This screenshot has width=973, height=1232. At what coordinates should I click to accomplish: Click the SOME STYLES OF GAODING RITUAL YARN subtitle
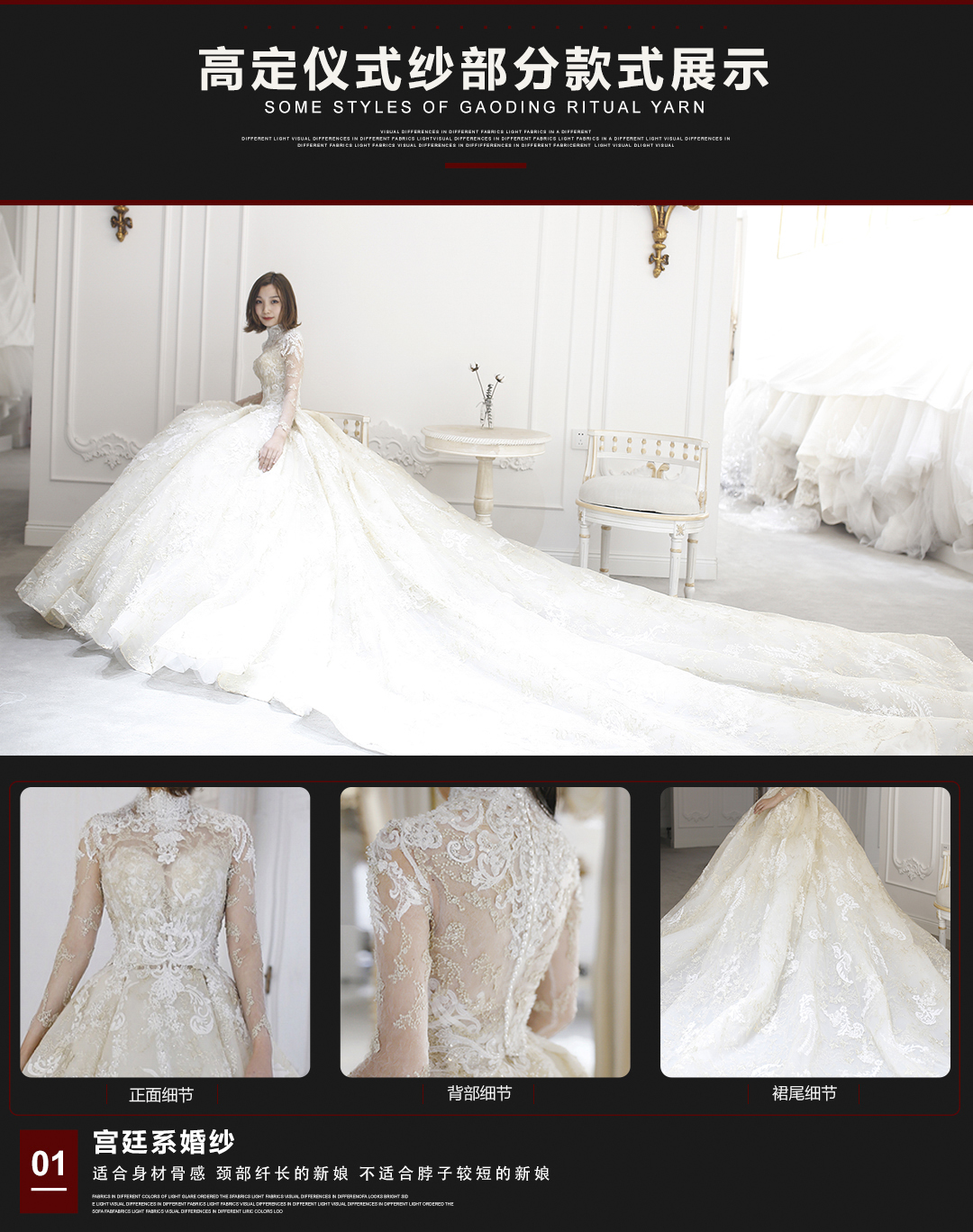pos(485,107)
